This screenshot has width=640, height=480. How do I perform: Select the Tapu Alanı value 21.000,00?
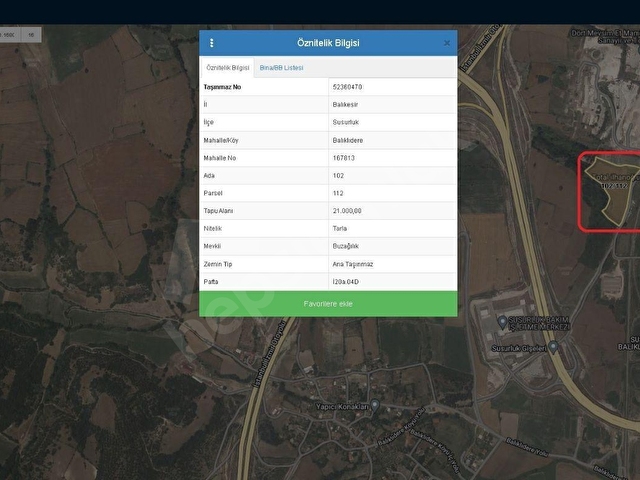click(347, 211)
